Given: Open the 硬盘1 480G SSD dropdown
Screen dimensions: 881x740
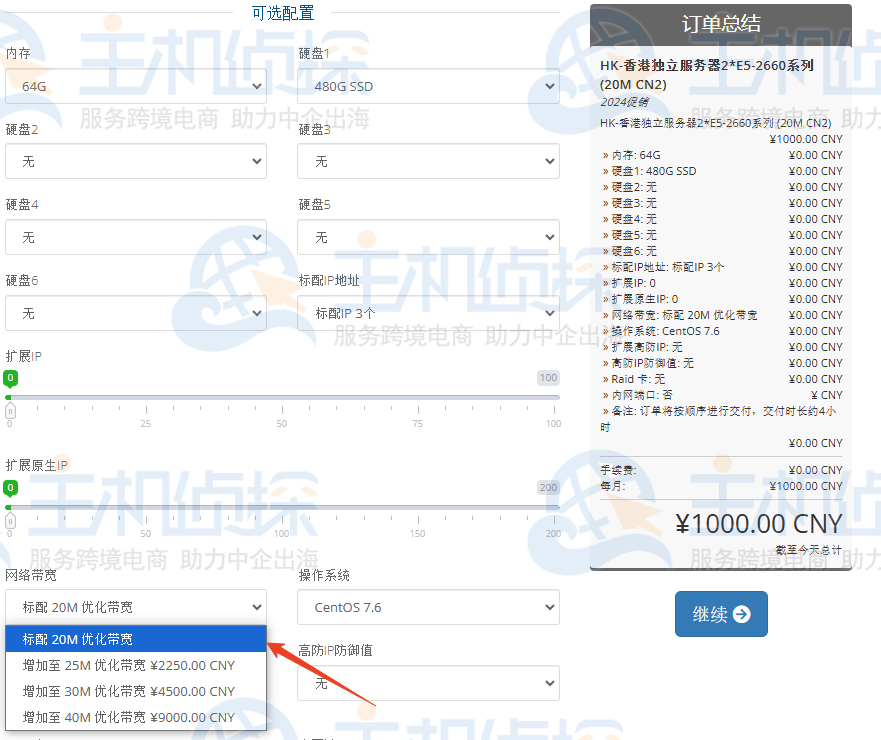Looking at the screenshot, I should click(428, 86).
